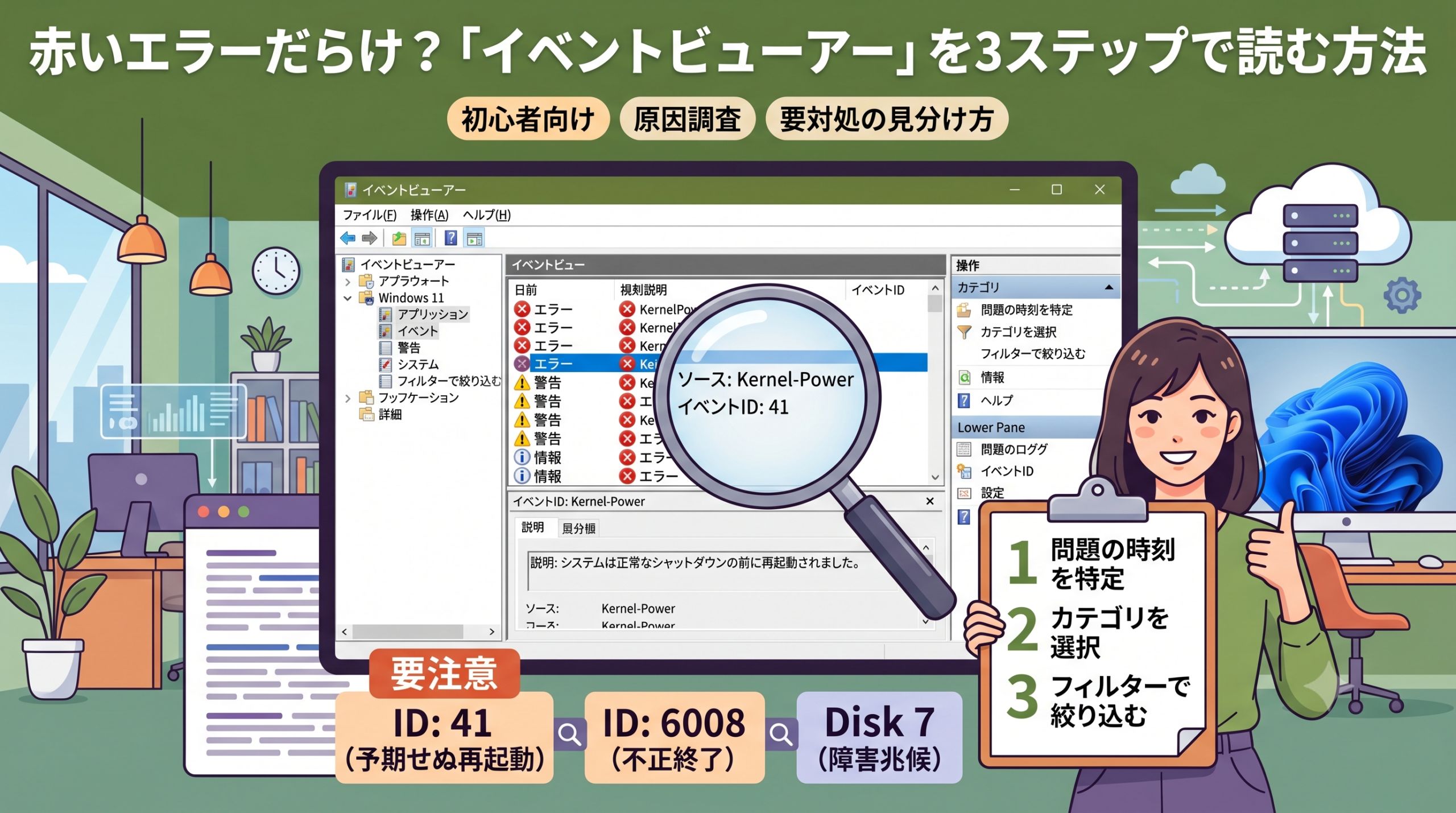Click フィルターで絞り込む action in 操作 pane
Image resolution: width=1456 pixels, height=813 pixels.
[x=1033, y=354]
